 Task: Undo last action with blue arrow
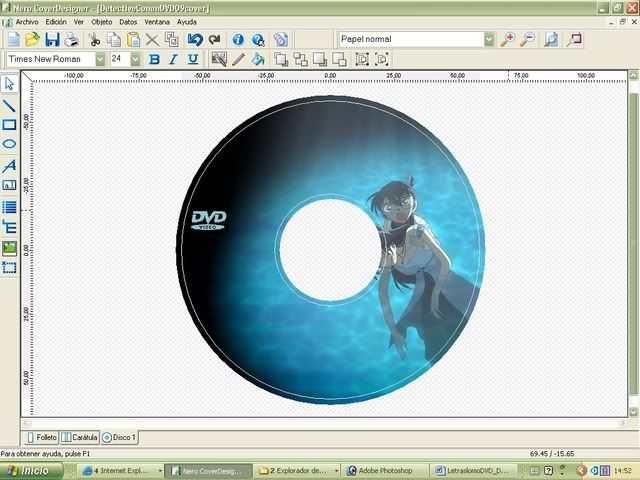click(195, 40)
